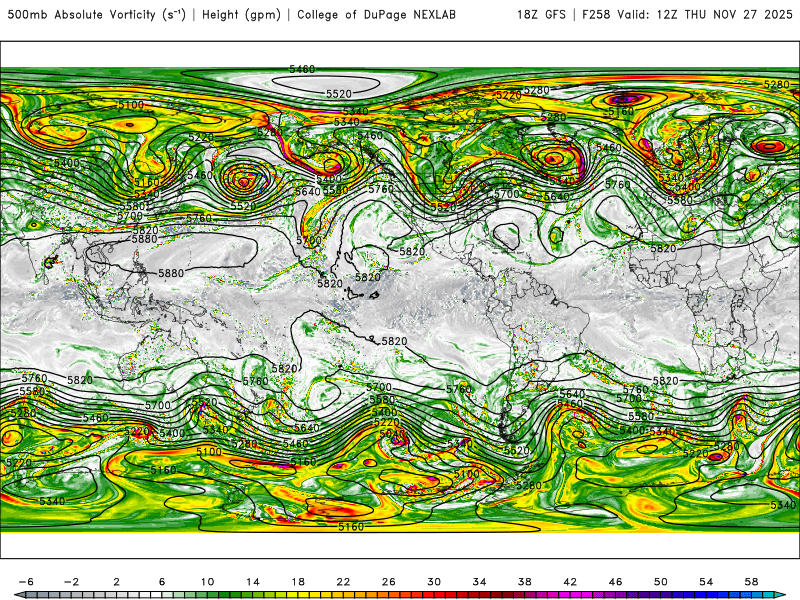Image resolution: width=800 pixels, height=600 pixels.
Task: Pick the 30 value on the legend scale
Action: (x=434, y=582)
